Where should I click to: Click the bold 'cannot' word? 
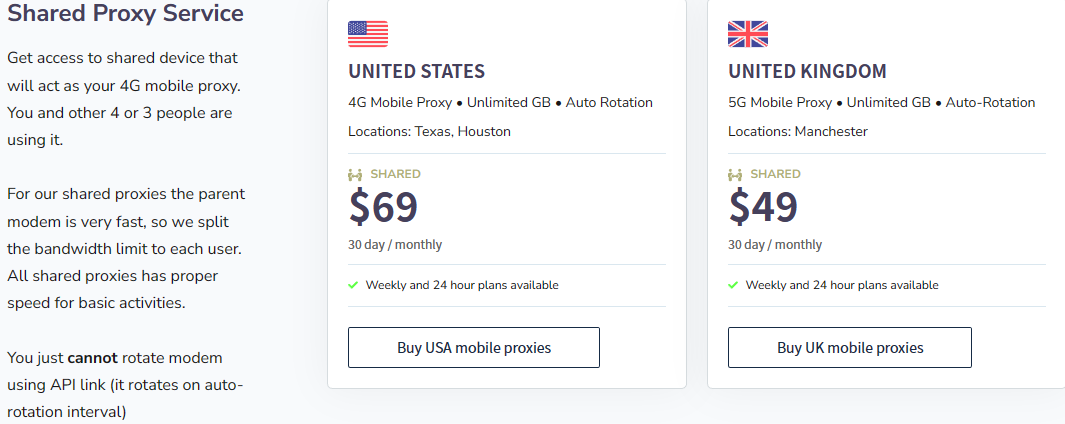[x=92, y=357]
